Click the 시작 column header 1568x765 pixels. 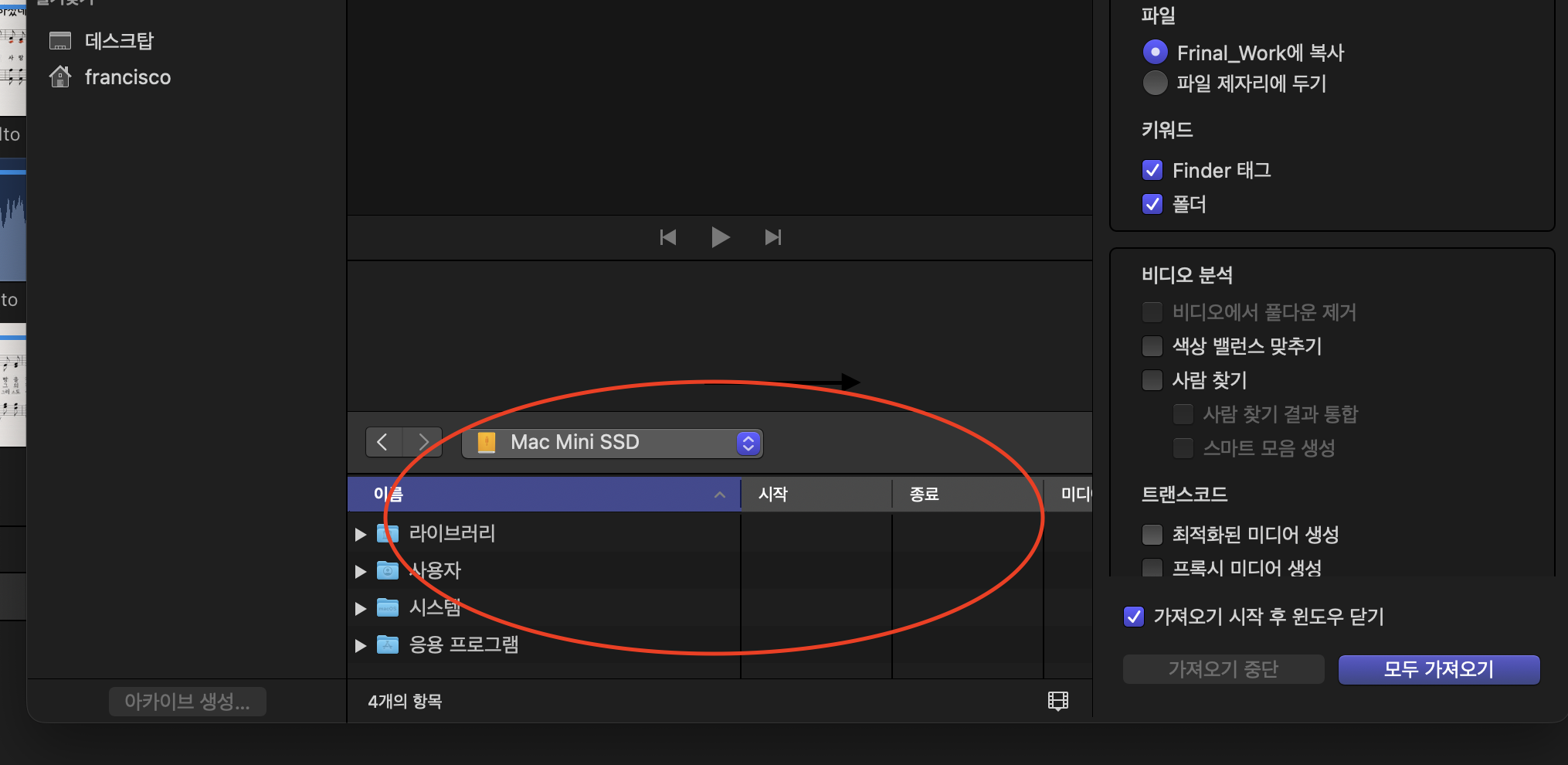[815, 495]
